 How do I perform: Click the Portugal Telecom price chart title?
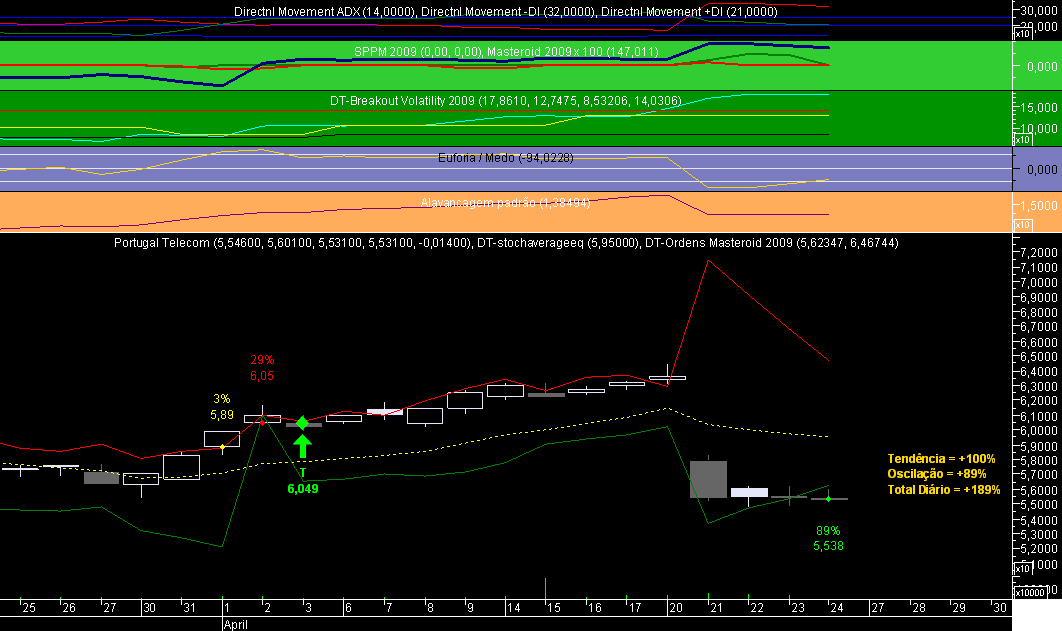(506, 243)
